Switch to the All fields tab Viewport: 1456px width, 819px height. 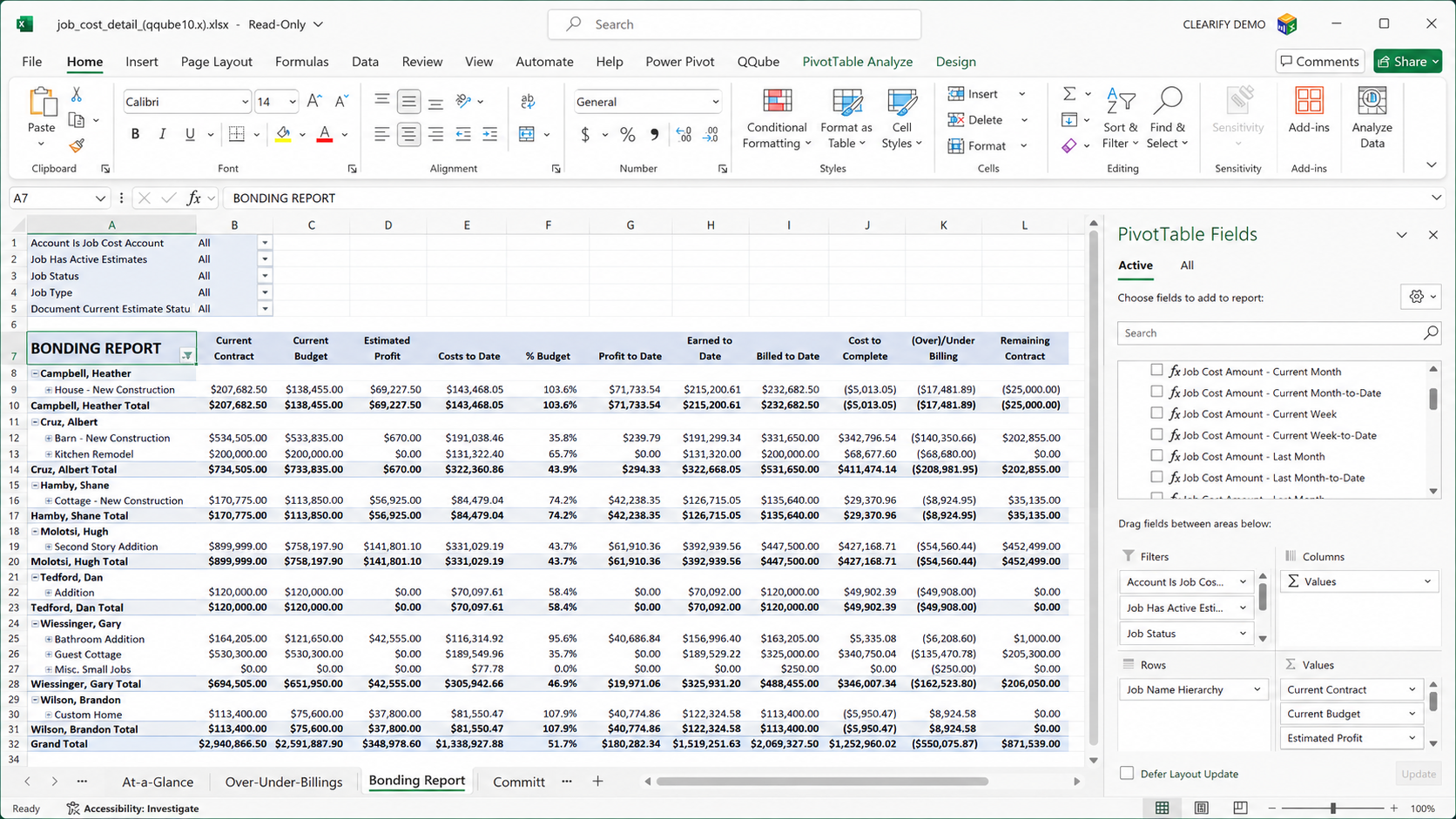1187,265
